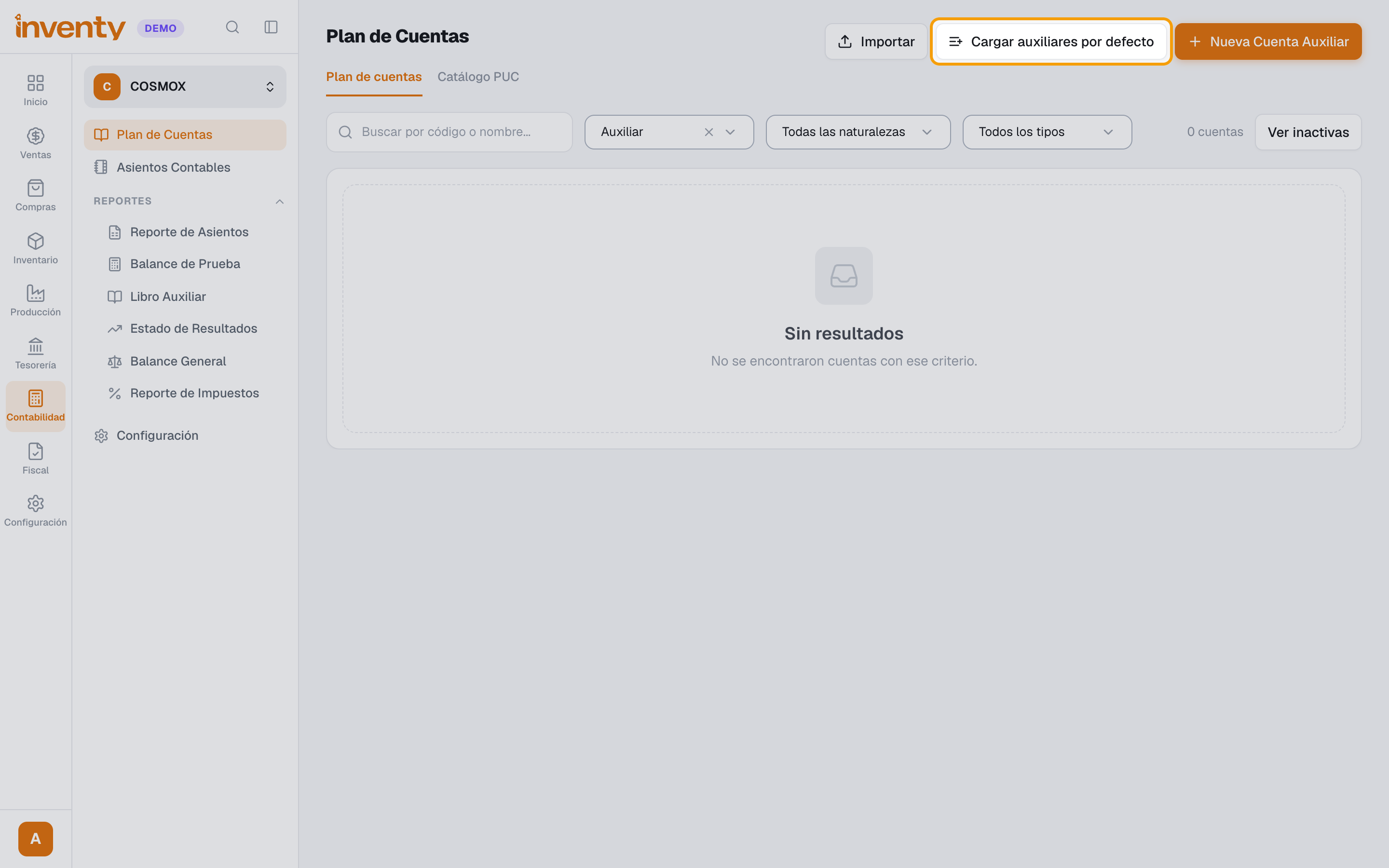The image size is (1389, 868).
Task: Open the Inventario module
Action: [x=36, y=248]
